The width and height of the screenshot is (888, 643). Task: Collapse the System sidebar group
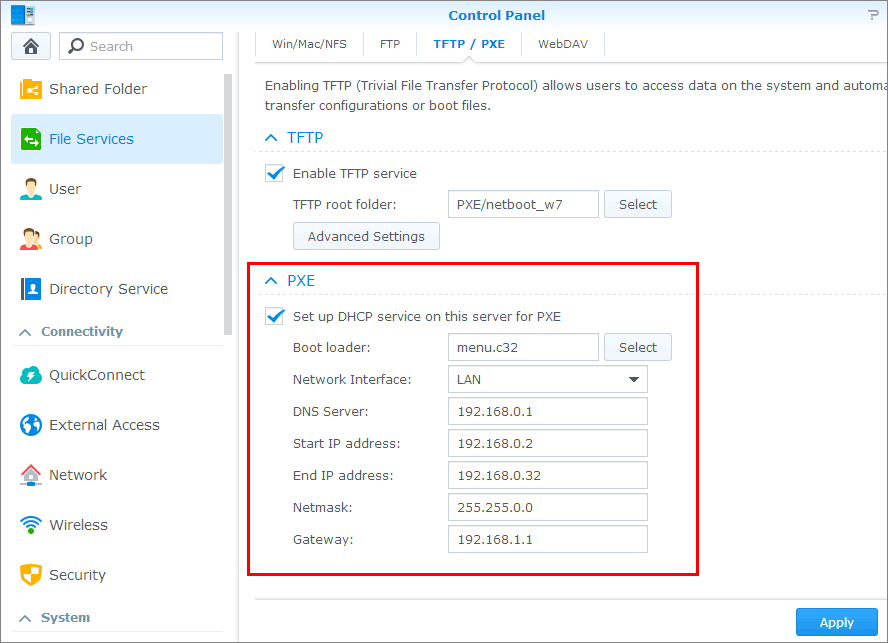pos(25,618)
